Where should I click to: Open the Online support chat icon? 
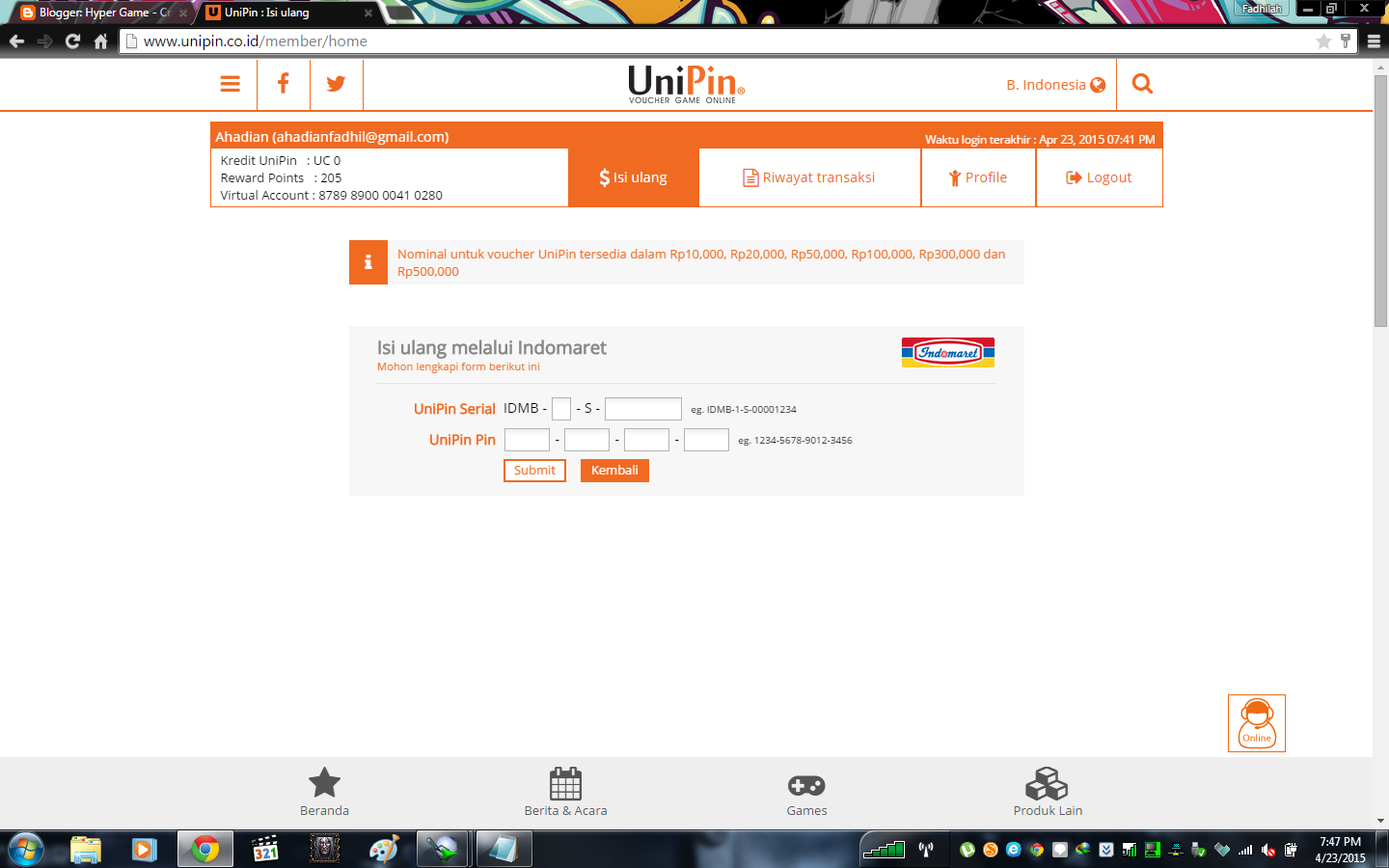click(1257, 723)
